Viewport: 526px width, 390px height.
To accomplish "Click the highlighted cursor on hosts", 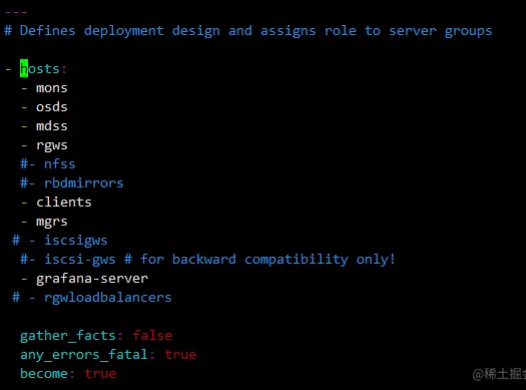I will (24, 68).
